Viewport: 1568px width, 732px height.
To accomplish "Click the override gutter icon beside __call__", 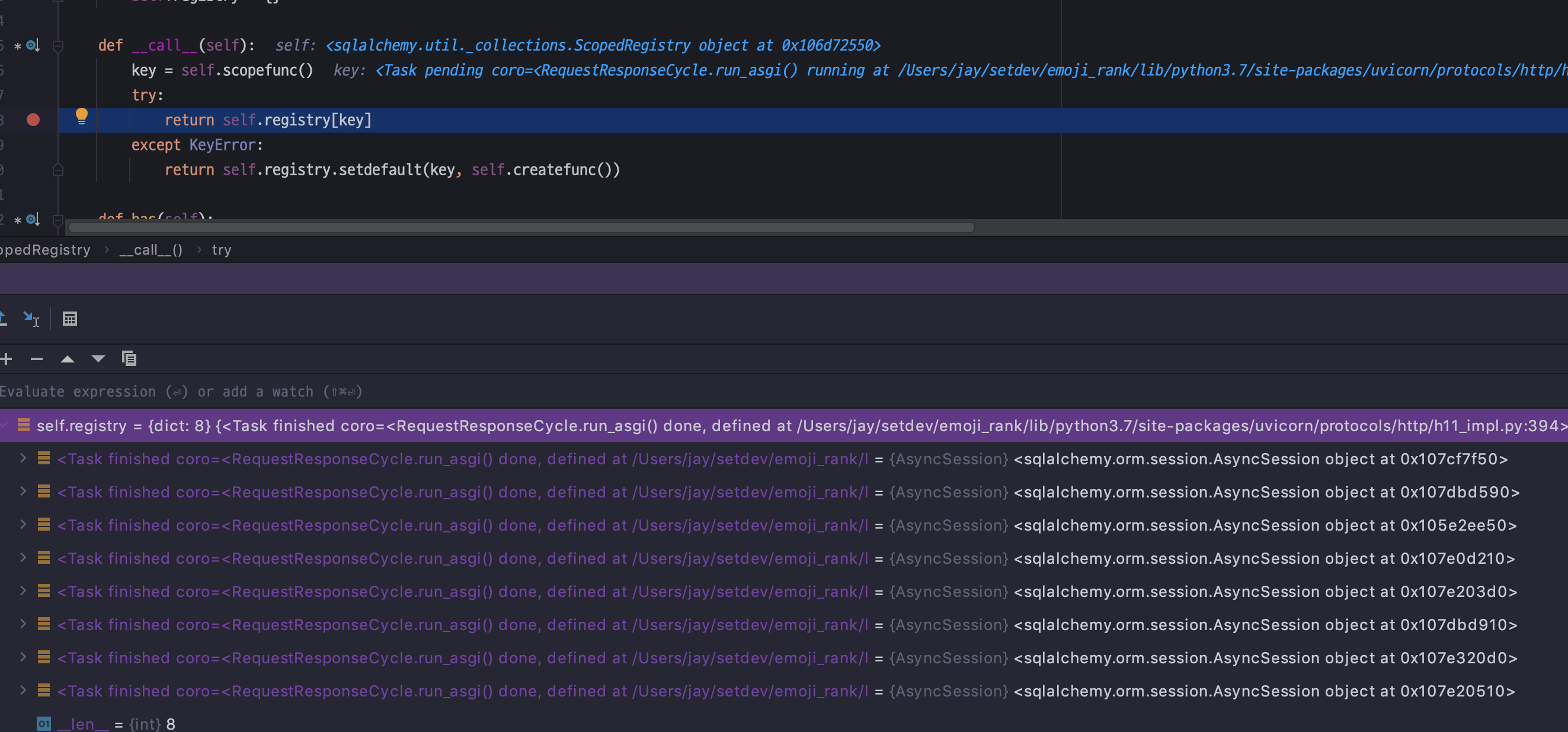I will click(33, 45).
